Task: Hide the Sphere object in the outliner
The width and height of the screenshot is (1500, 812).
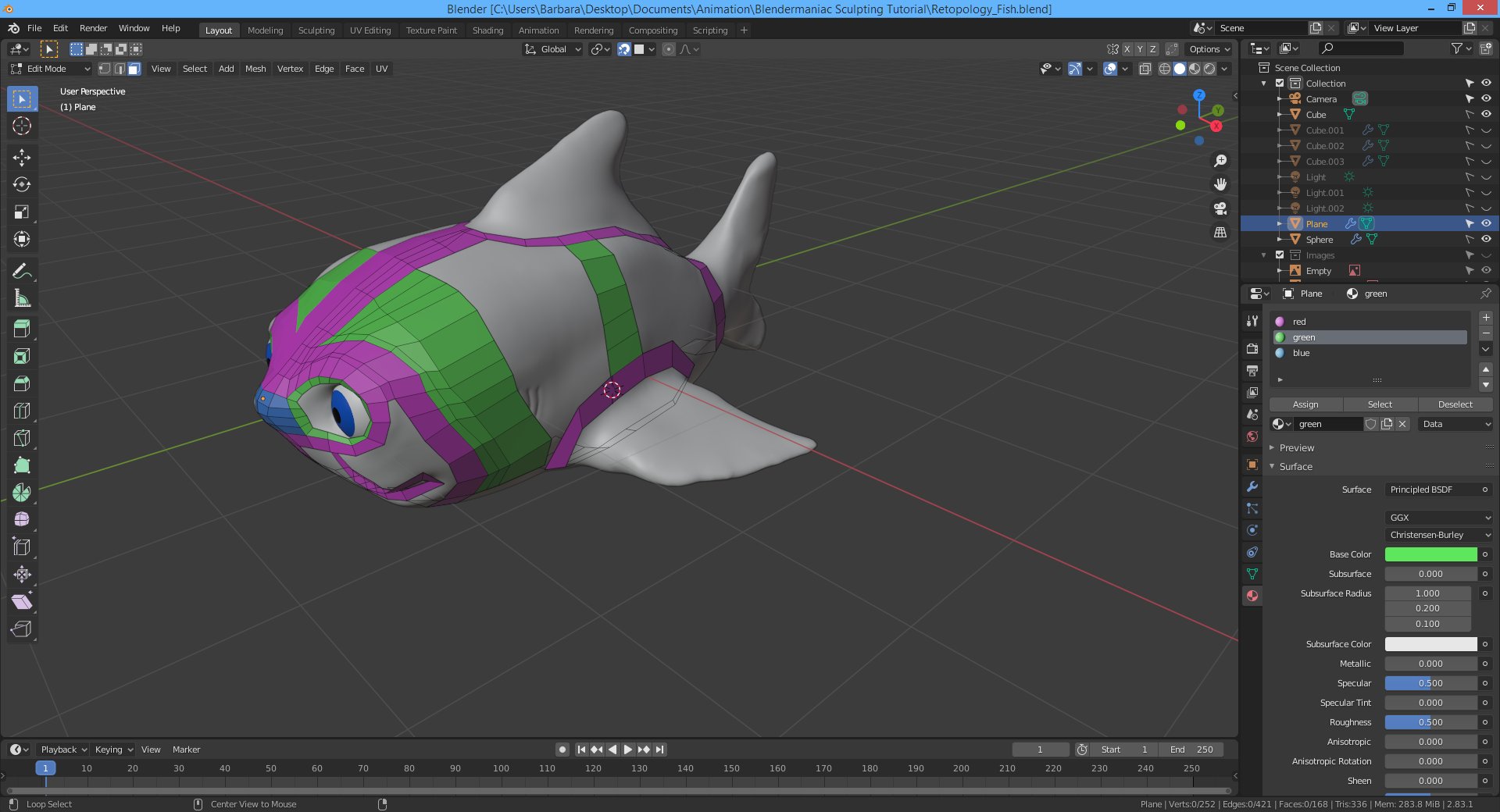Action: 1486,240
